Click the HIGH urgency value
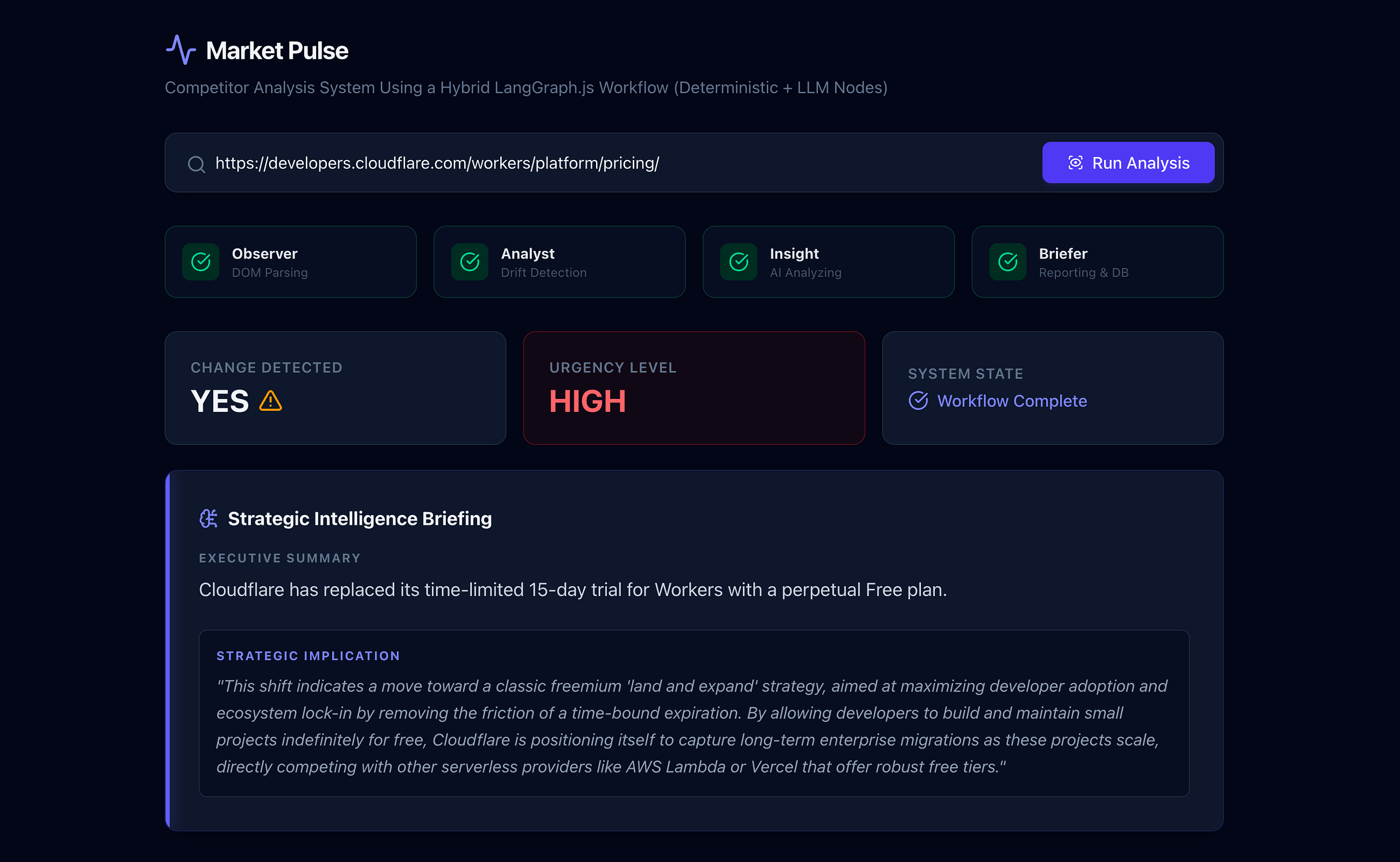 click(x=587, y=401)
